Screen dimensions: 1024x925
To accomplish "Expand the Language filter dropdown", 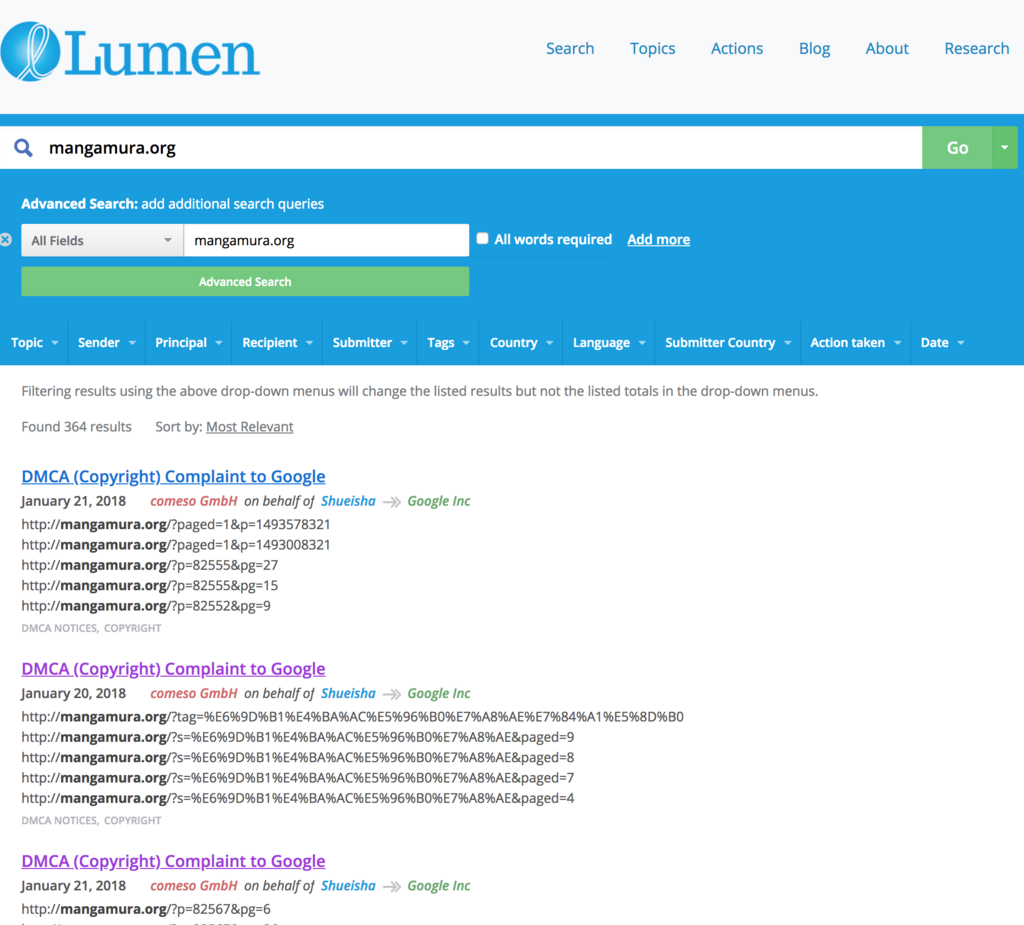I will 609,342.
